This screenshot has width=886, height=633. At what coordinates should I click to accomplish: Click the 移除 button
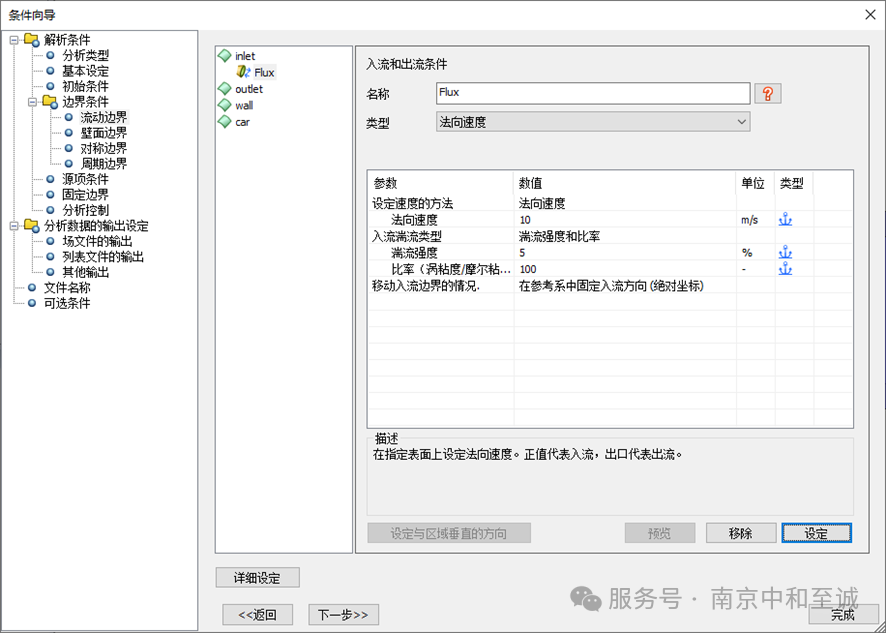point(740,533)
